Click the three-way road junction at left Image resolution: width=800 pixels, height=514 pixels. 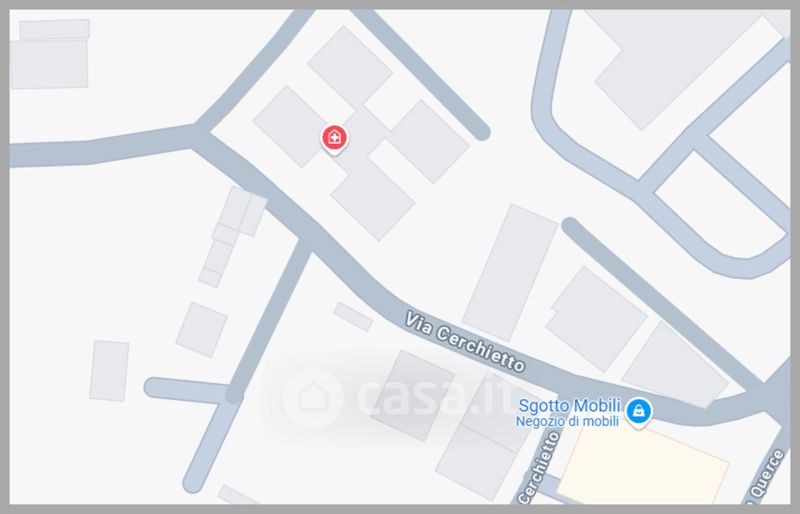(197, 134)
